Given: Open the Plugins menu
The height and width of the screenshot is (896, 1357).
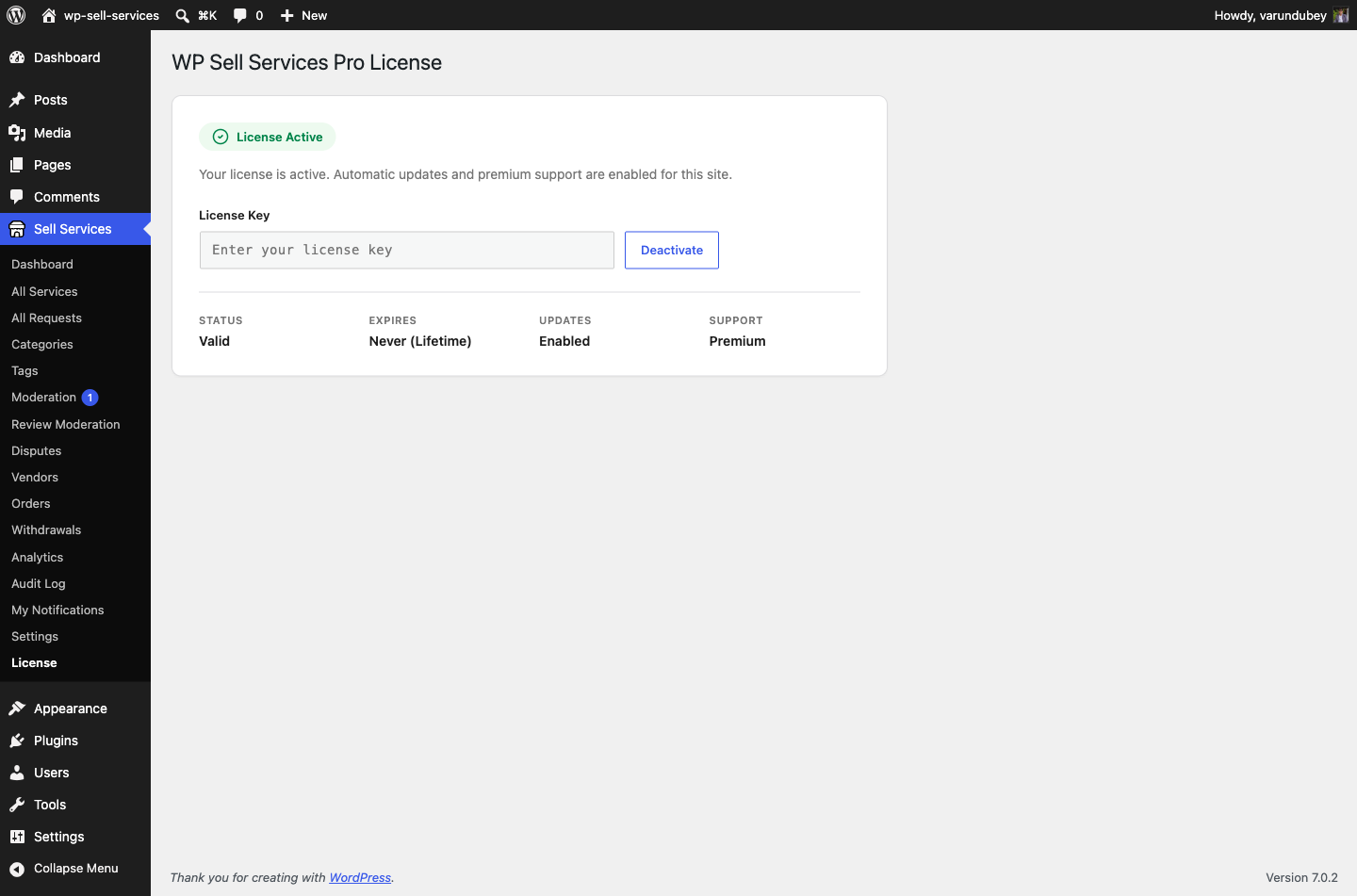Looking at the screenshot, I should pos(75,741).
